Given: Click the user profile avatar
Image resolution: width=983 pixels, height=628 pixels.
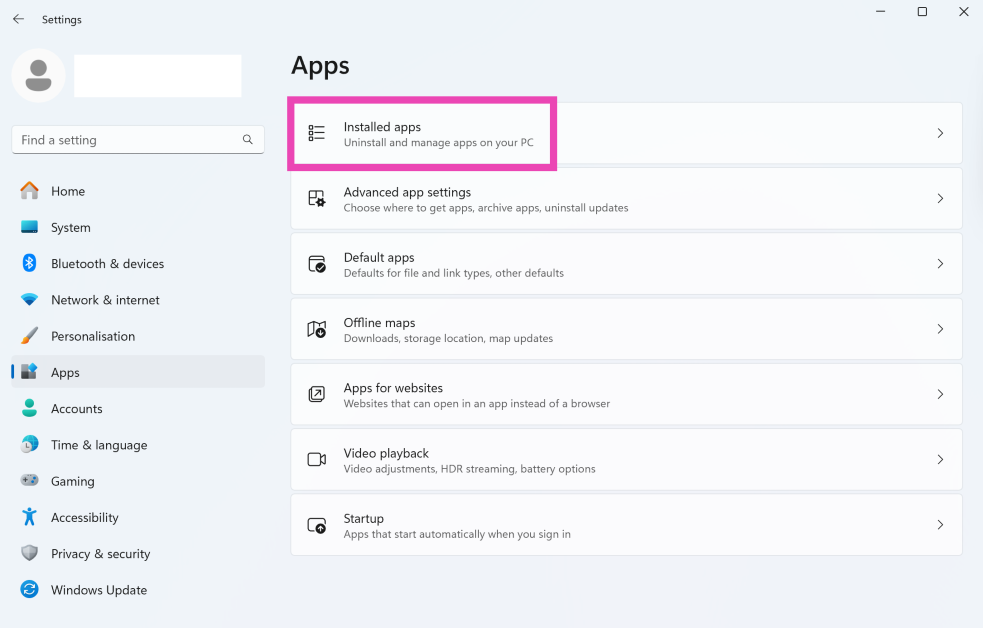Looking at the screenshot, I should 39,76.
